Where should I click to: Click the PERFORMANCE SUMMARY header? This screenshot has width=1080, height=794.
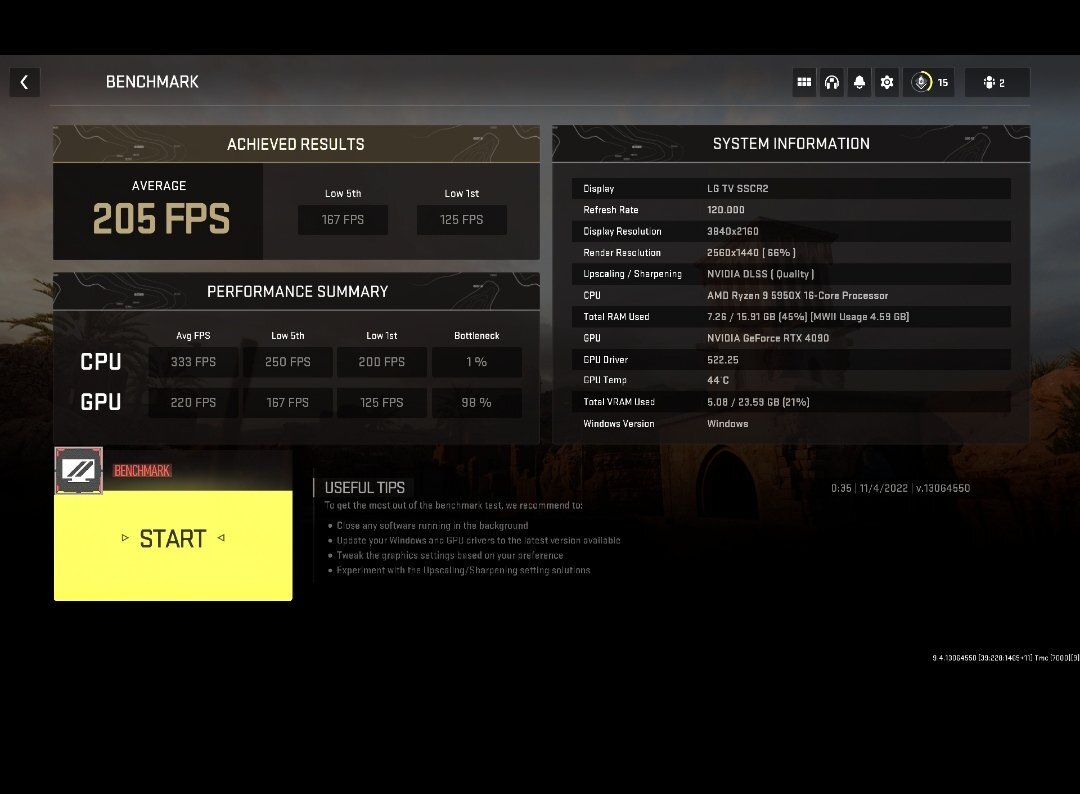click(298, 292)
